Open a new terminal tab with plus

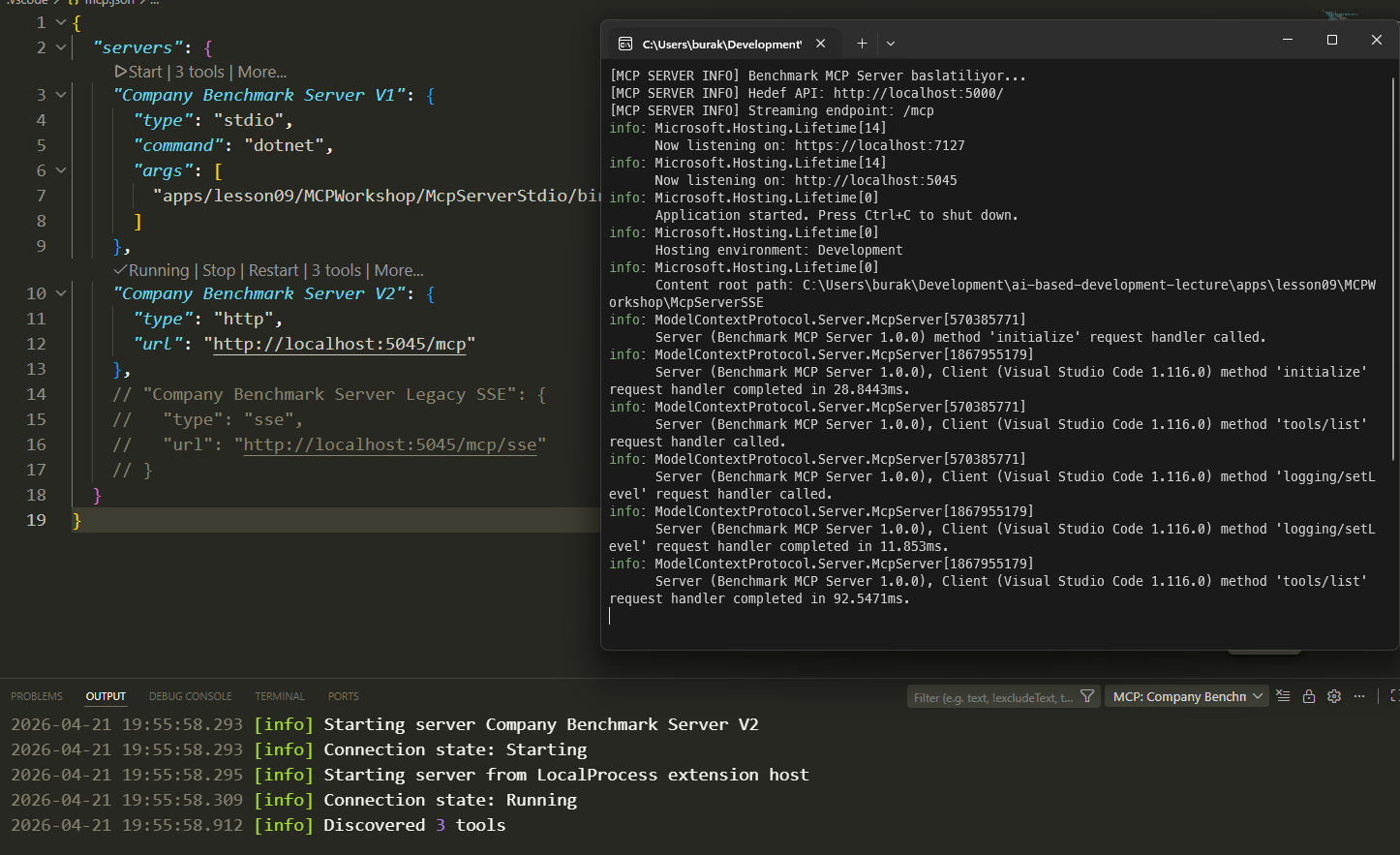pos(862,44)
